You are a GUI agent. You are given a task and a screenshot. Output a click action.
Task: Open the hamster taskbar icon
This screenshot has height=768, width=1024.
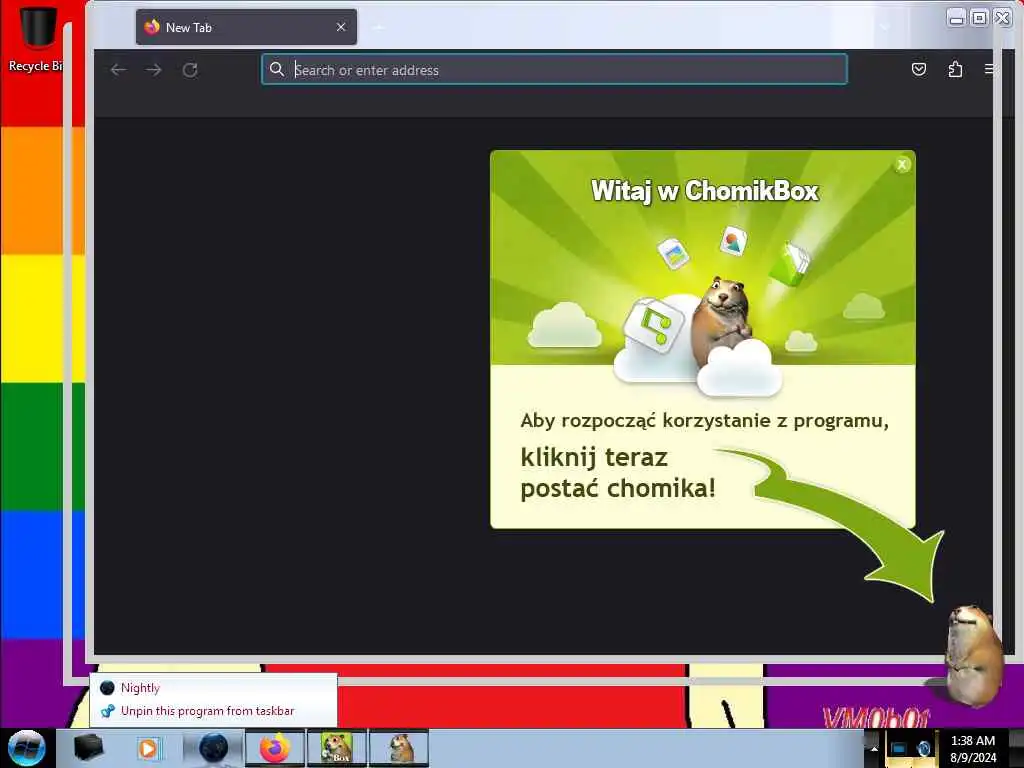point(398,748)
